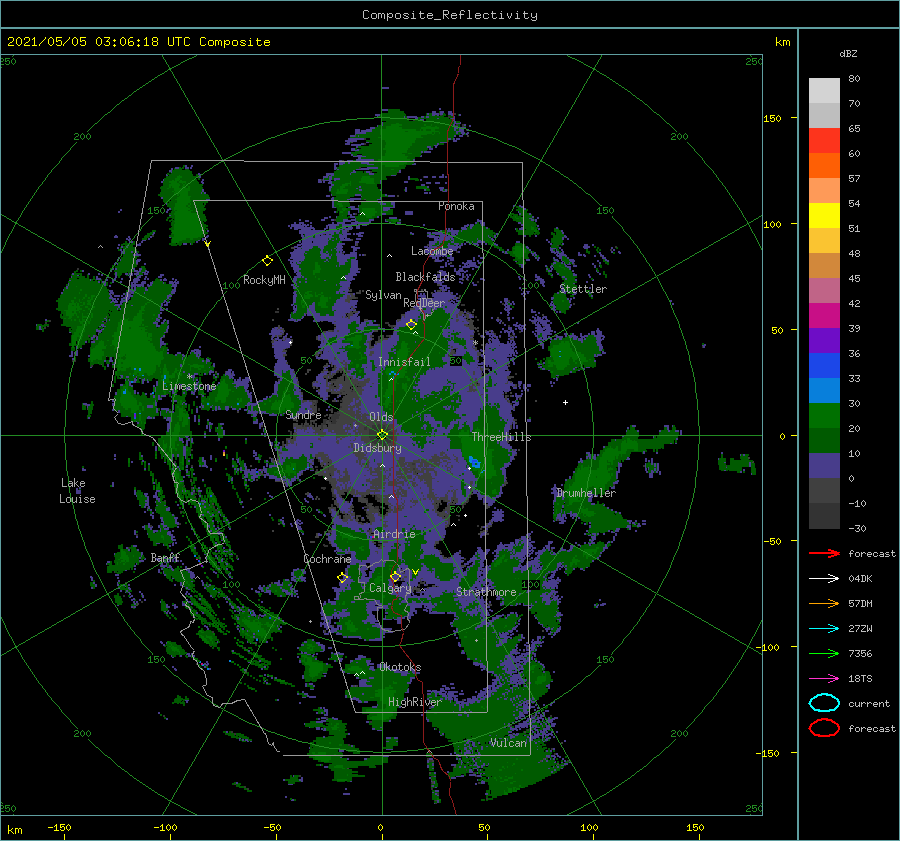Click the red forecast arrow in legend
The width and height of the screenshot is (900, 841).
[824, 553]
